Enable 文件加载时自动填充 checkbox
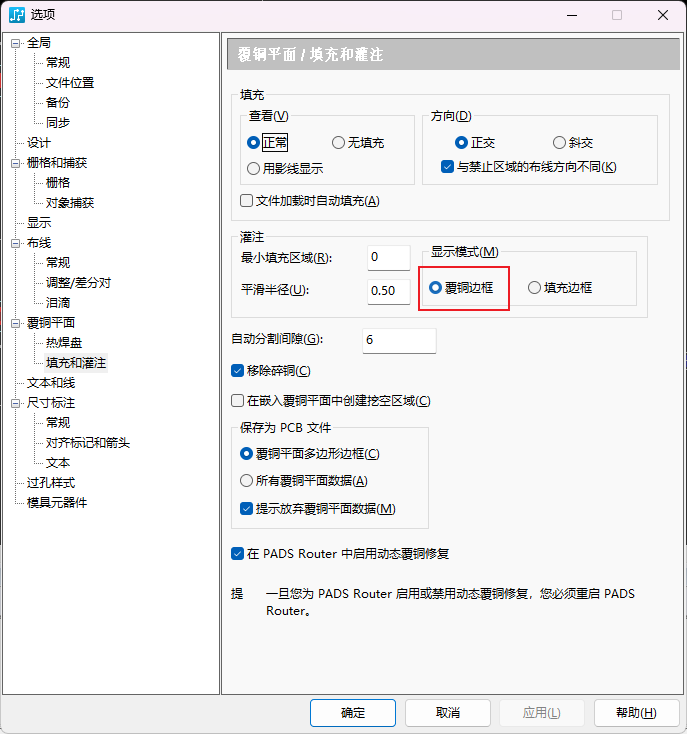The width and height of the screenshot is (687, 734). [x=247, y=201]
